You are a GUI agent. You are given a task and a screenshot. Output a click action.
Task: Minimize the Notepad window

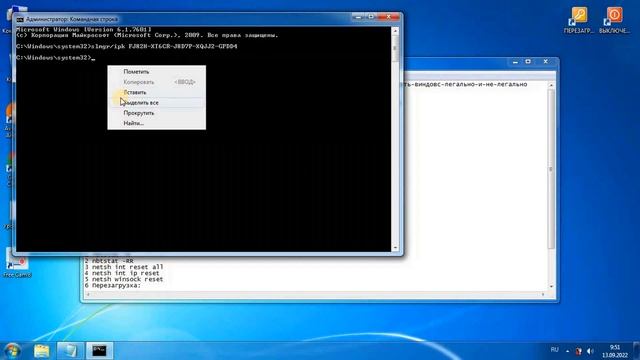click(x=515, y=62)
